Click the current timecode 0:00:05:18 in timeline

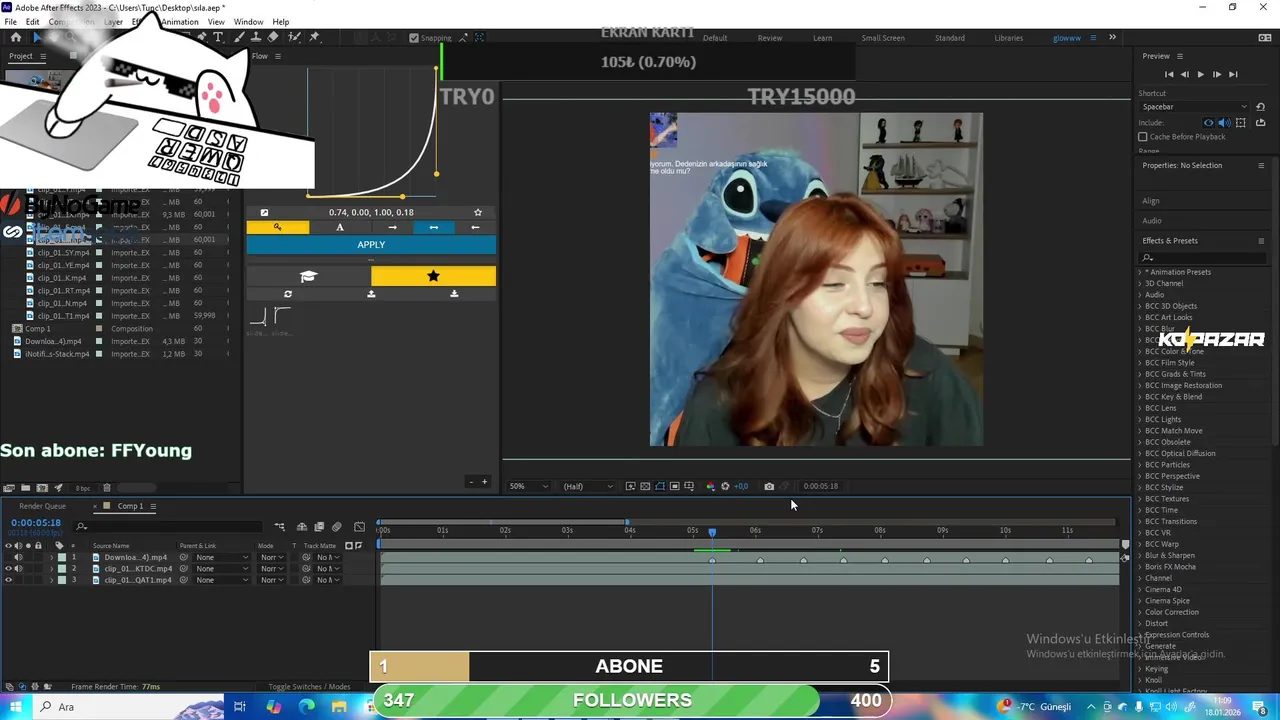click(x=36, y=523)
